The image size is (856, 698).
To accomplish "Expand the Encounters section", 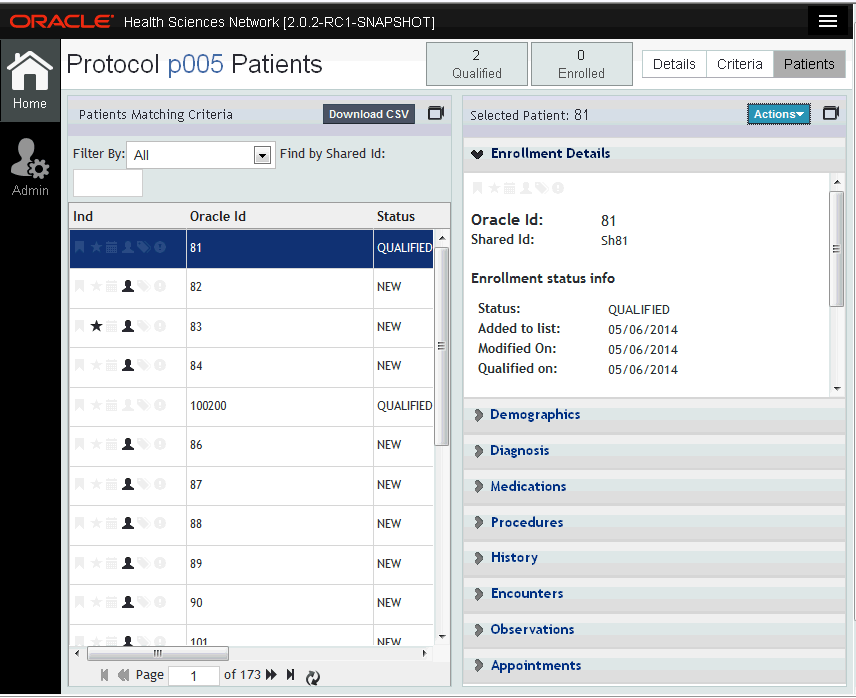I will pos(479,594).
